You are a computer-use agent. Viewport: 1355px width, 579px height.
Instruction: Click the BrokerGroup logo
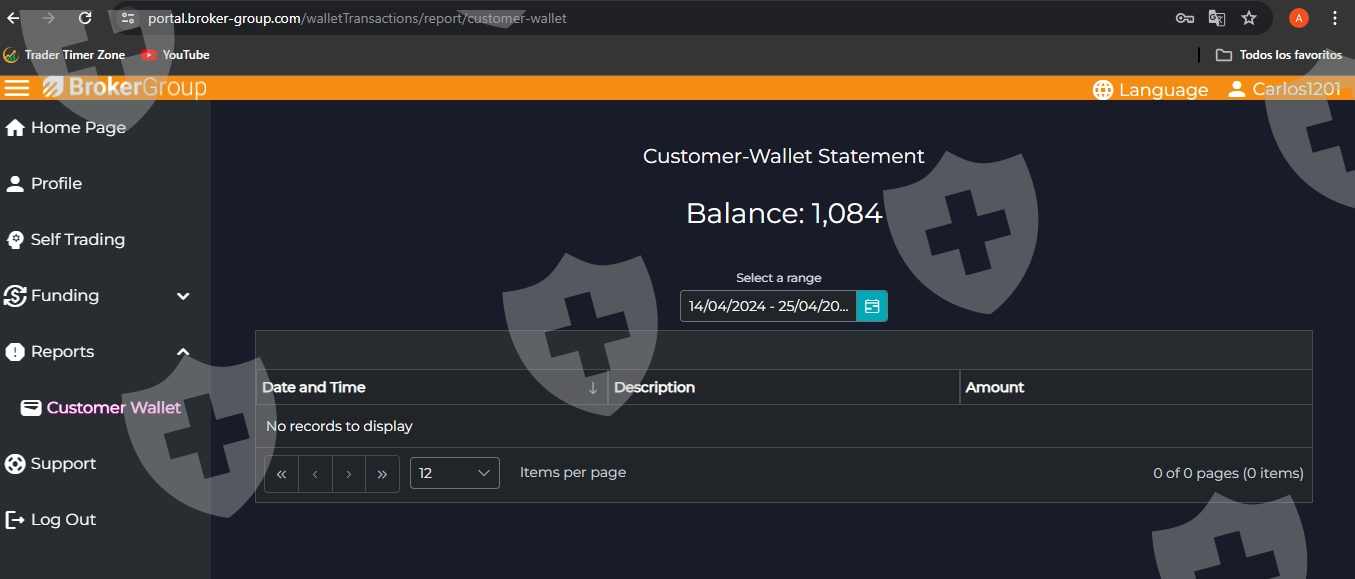click(124, 88)
